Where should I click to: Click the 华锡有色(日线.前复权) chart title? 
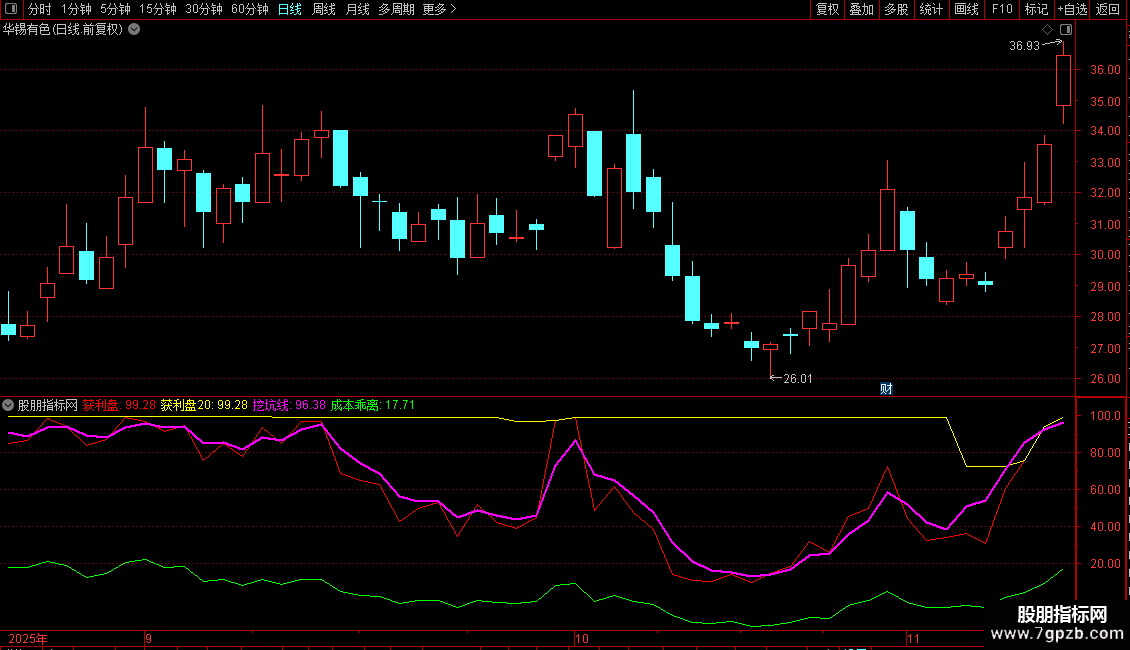pos(63,30)
